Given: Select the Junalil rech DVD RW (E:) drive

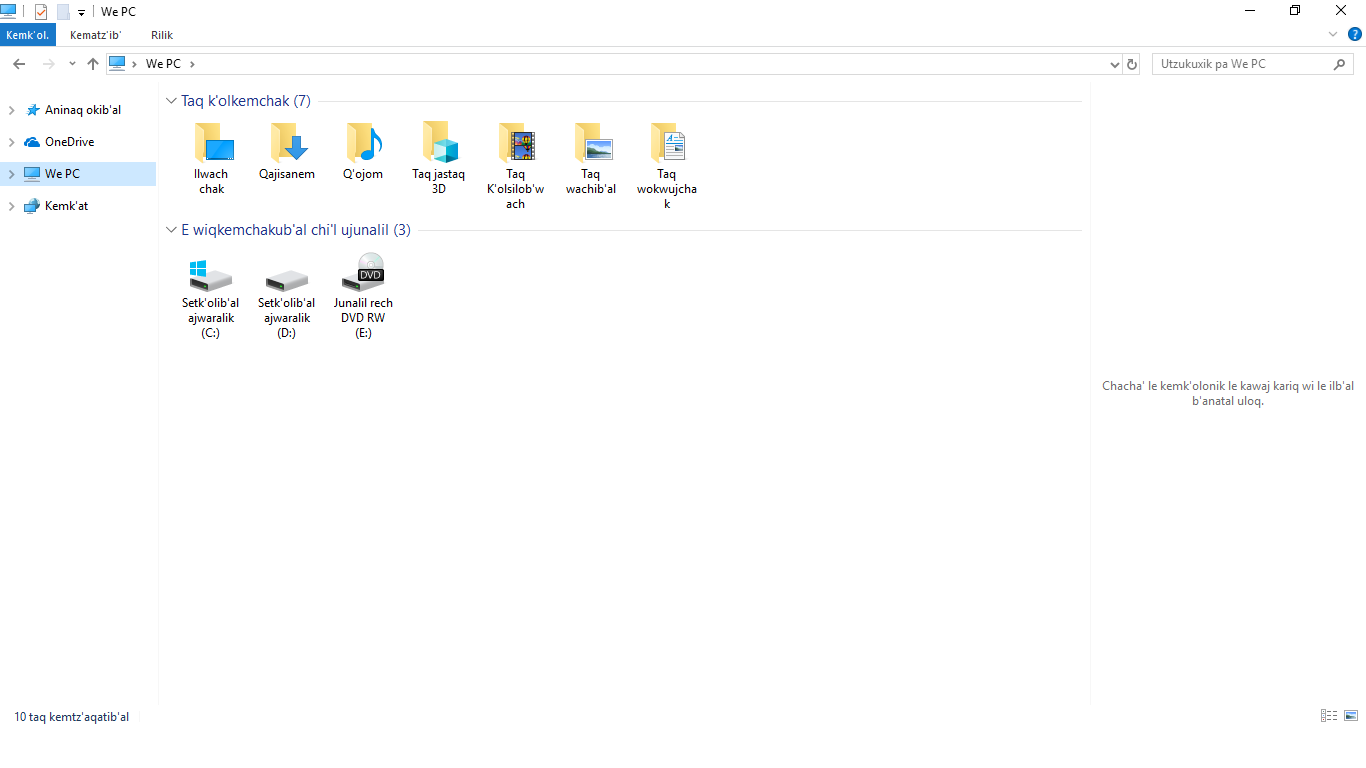Looking at the screenshot, I should tap(363, 296).
